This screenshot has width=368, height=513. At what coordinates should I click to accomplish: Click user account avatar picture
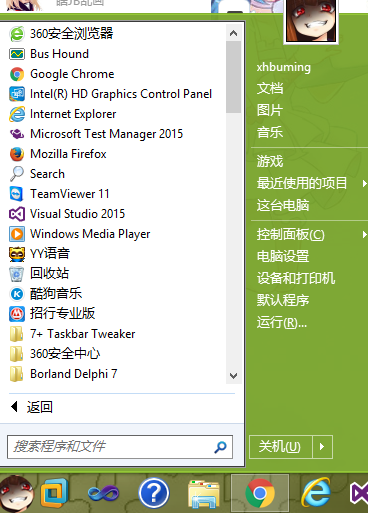pyautogui.click(x=311, y=21)
